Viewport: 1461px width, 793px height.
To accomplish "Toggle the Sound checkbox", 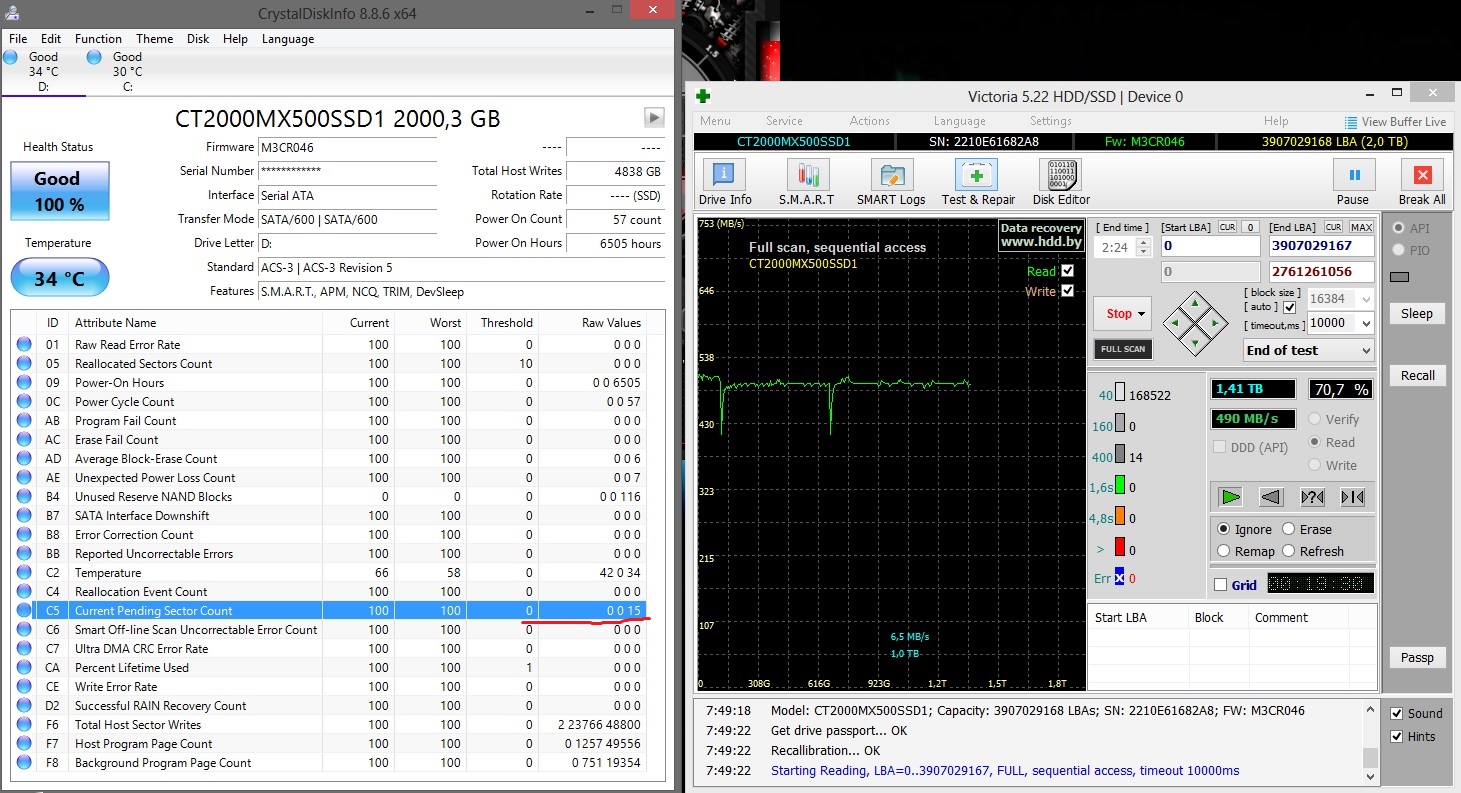I will pos(1397,713).
